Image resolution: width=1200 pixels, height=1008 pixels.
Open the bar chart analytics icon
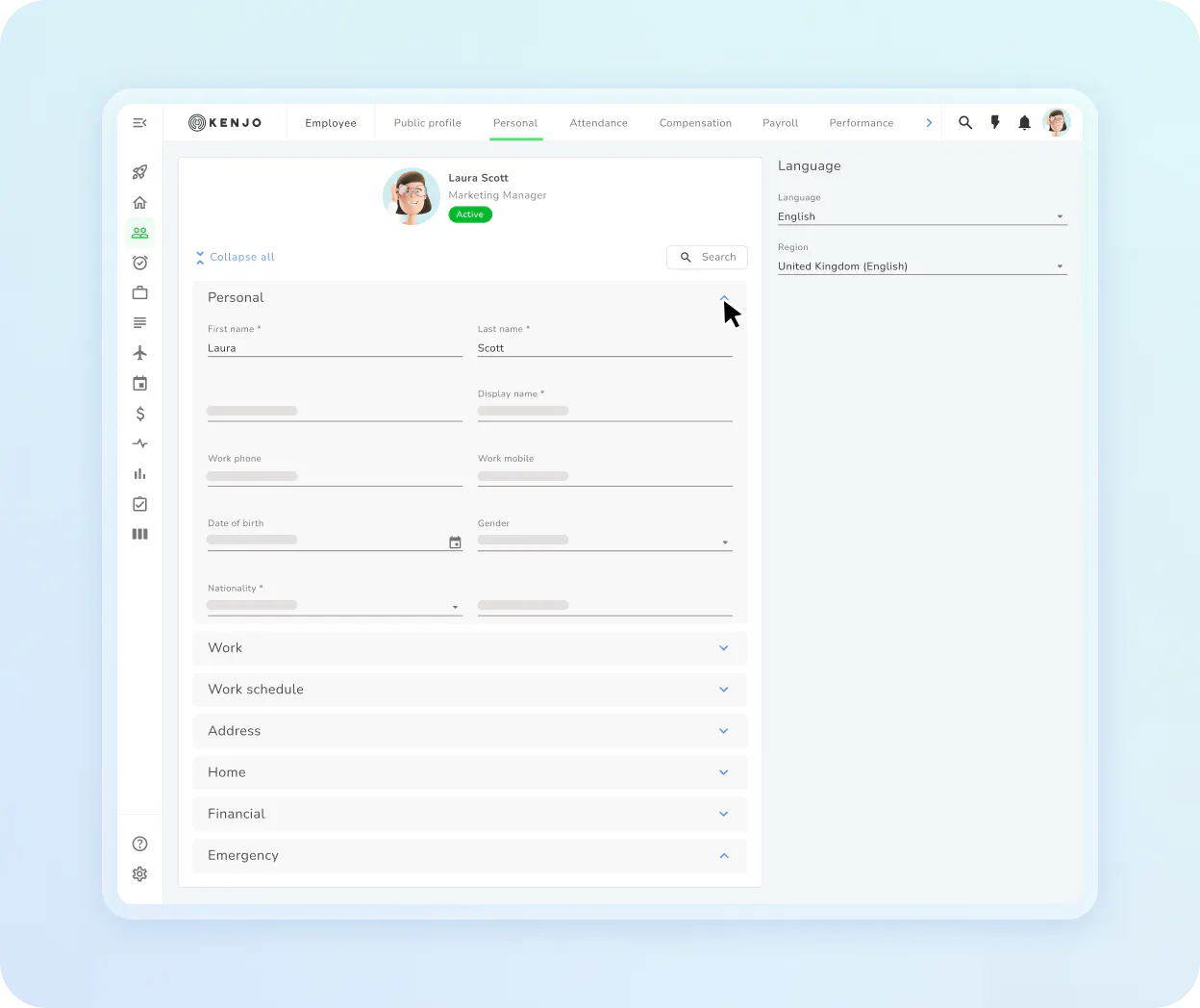tap(139, 473)
